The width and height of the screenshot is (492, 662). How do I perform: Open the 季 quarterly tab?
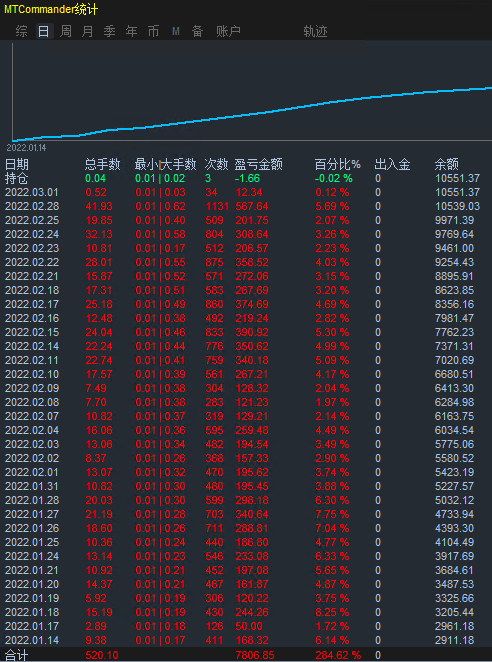(109, 31)
